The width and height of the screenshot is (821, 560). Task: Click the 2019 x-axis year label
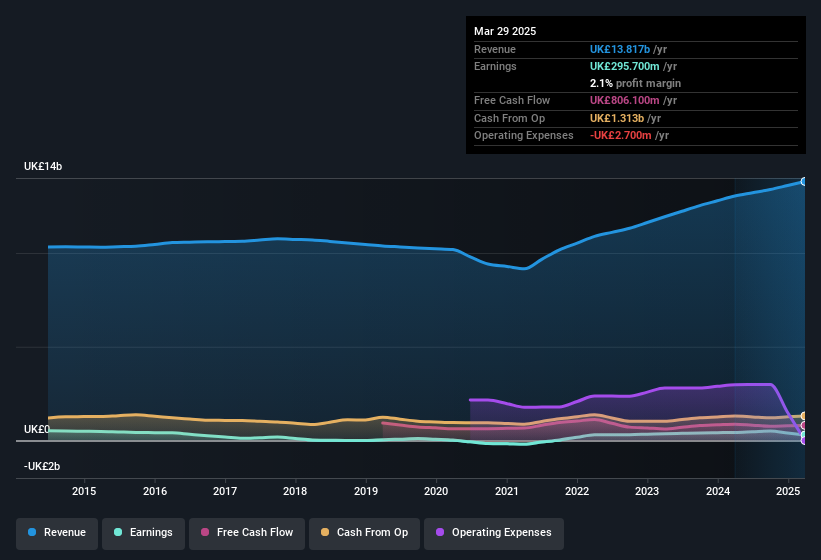pyautogui.click(x=366, y=491)
